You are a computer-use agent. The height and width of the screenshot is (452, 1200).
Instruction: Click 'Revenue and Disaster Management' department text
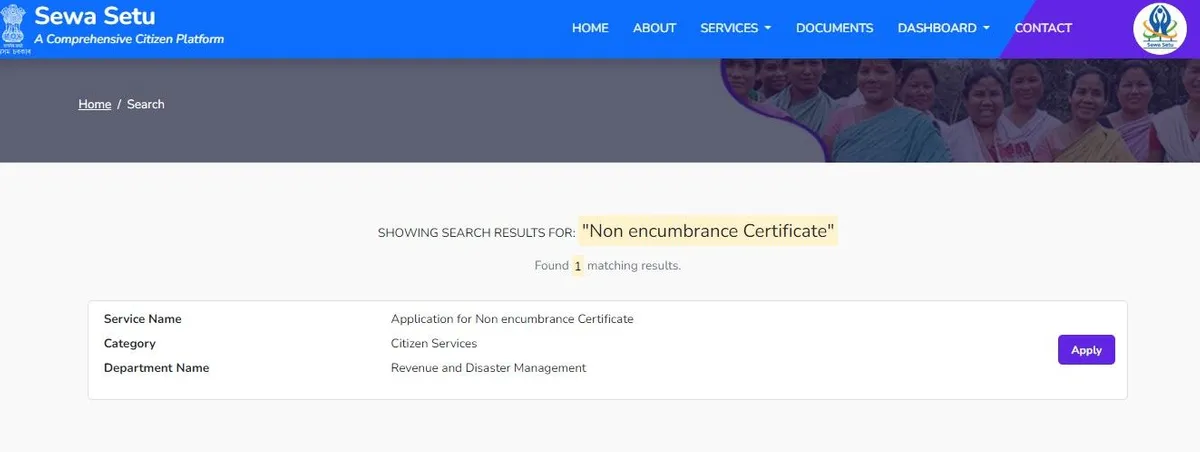(488, 368)
